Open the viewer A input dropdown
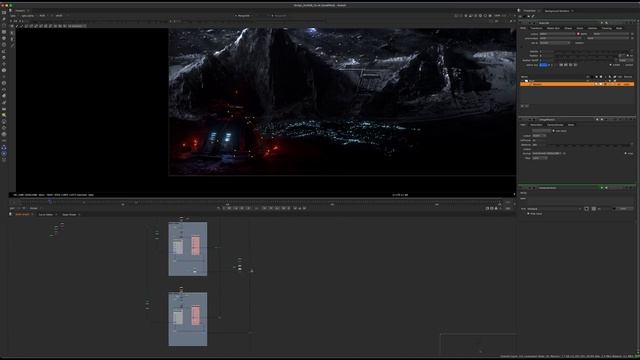This screenshot has height=360, width=640. 245,16
